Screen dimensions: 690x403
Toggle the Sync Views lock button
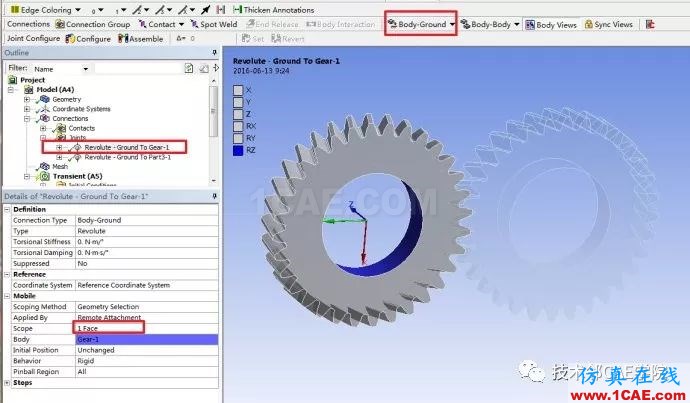(609, 24)
